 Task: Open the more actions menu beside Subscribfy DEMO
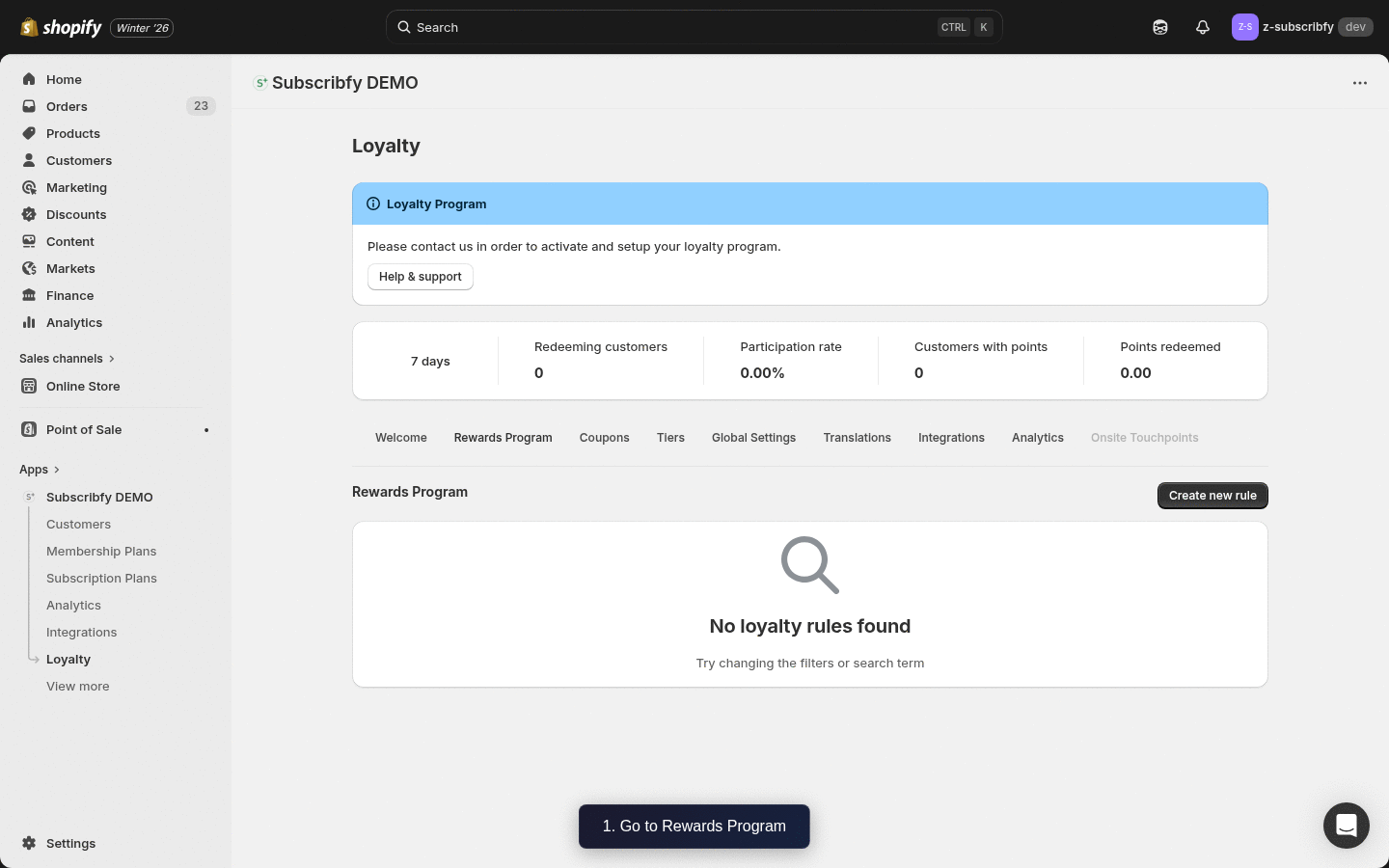coord(1360,83)
